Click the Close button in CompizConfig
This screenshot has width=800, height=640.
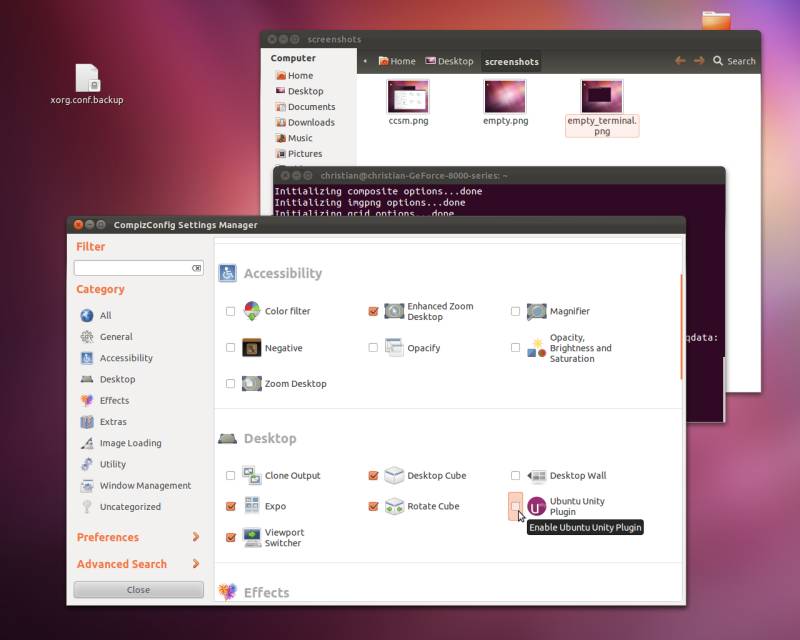(138, 589)
